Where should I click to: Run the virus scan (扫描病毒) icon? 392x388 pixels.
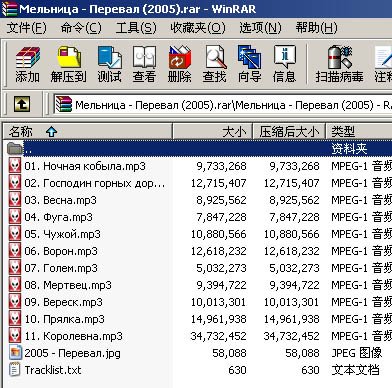coord(340,57)
